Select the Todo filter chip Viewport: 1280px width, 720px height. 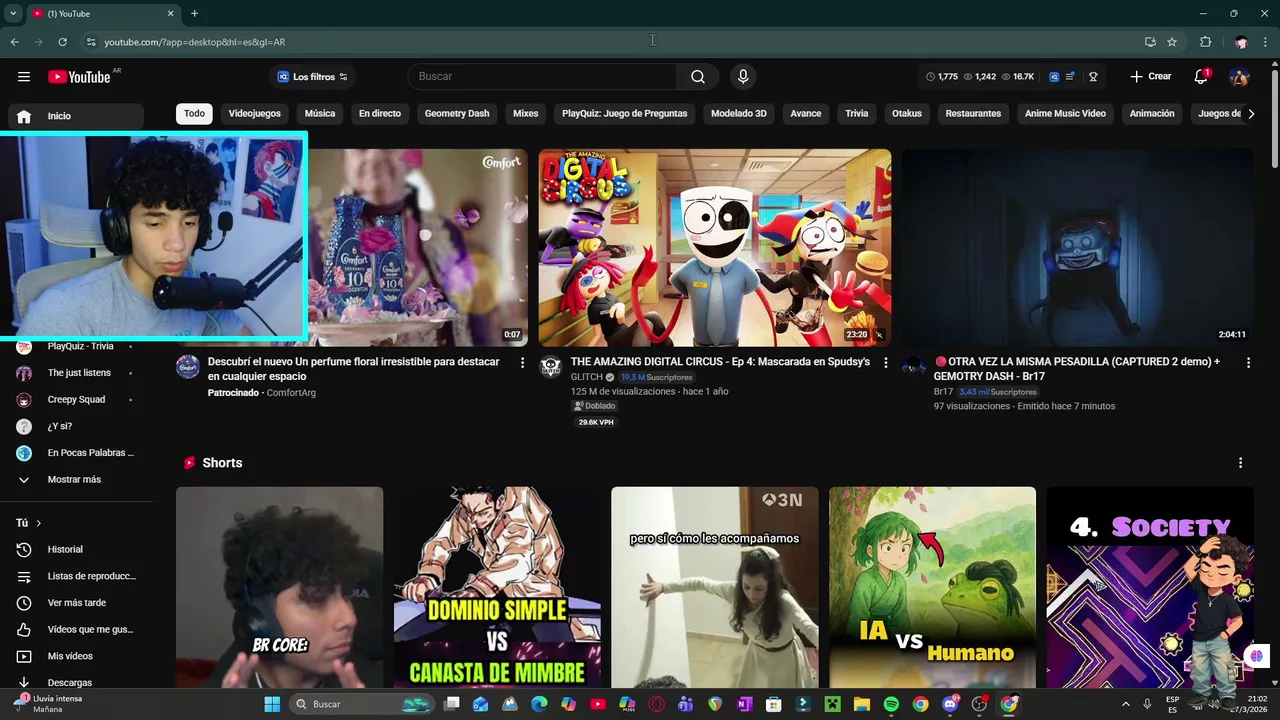(194, 113)
